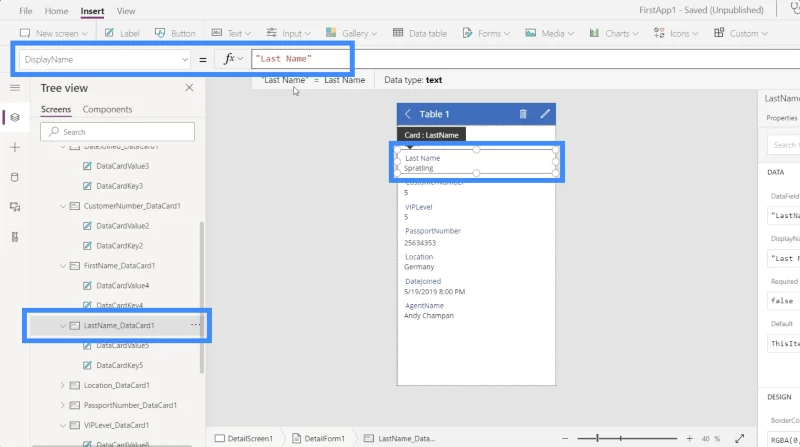Insert a Data table

419,33
